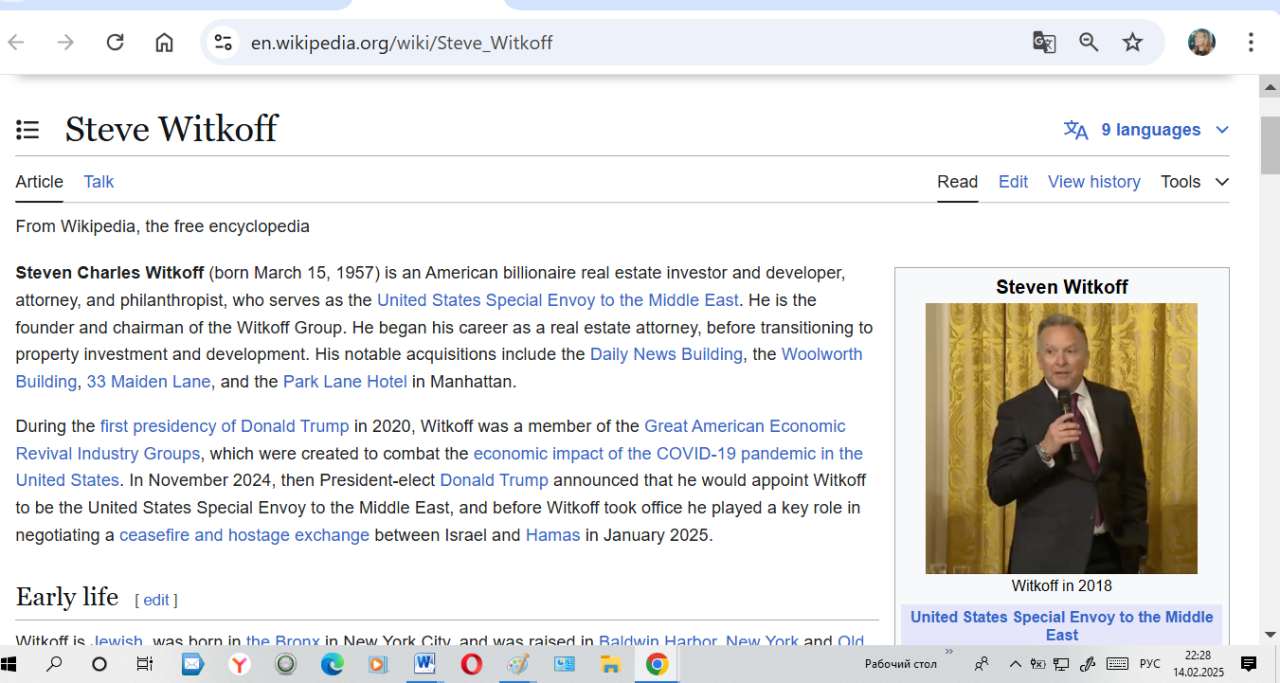
Task: Open the Cortana circle icon
Action: coord(99,664)
